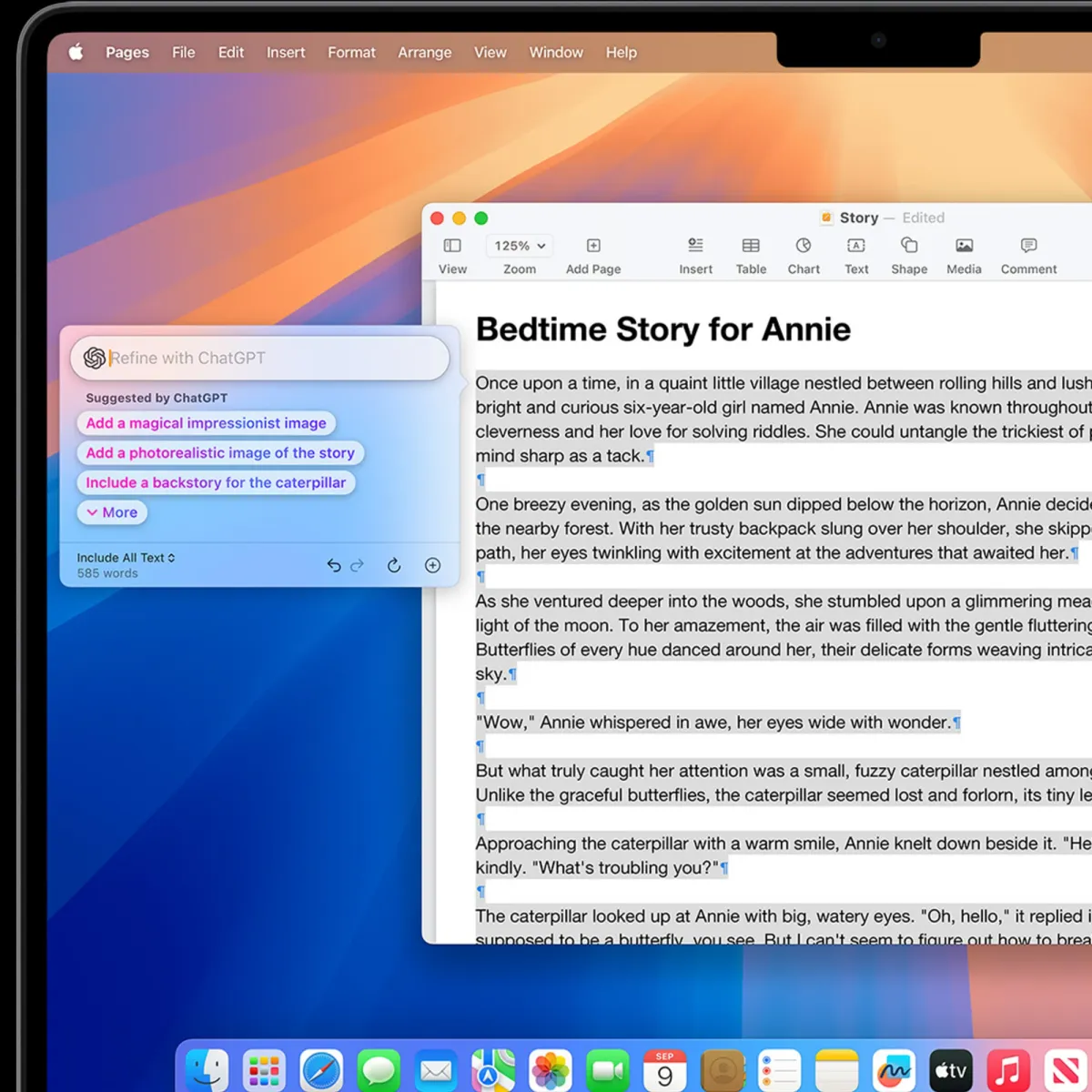1092x1092 pixels.
Task: Open the 125% zoom dropdown
Action: [518, 246]
